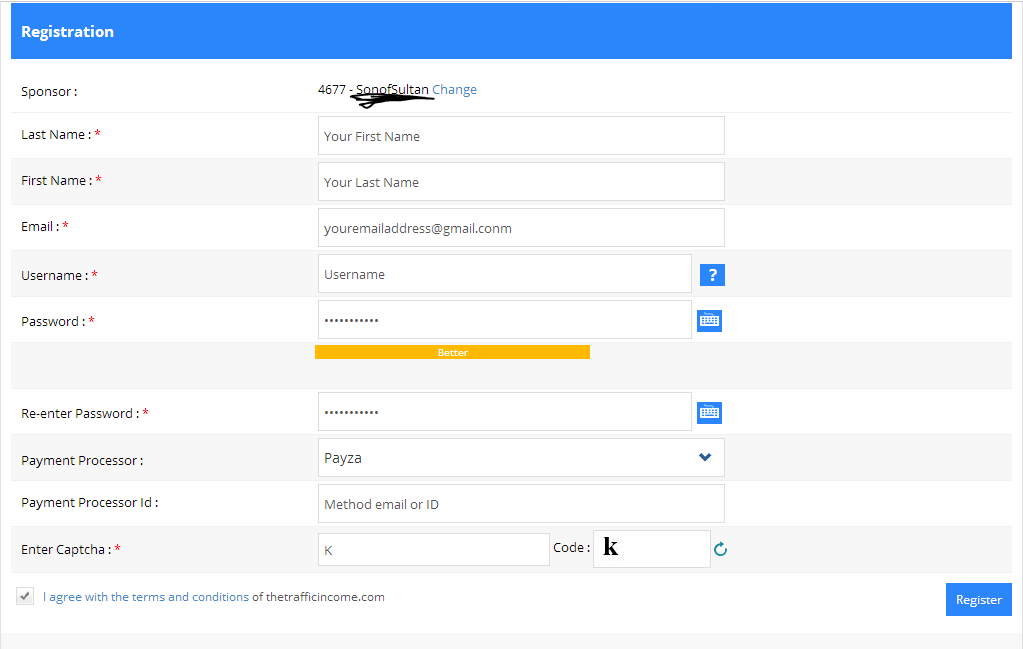Click the captcha code image showing k
The height and width of the screenshot is (649, 1023).
[651, 549]
